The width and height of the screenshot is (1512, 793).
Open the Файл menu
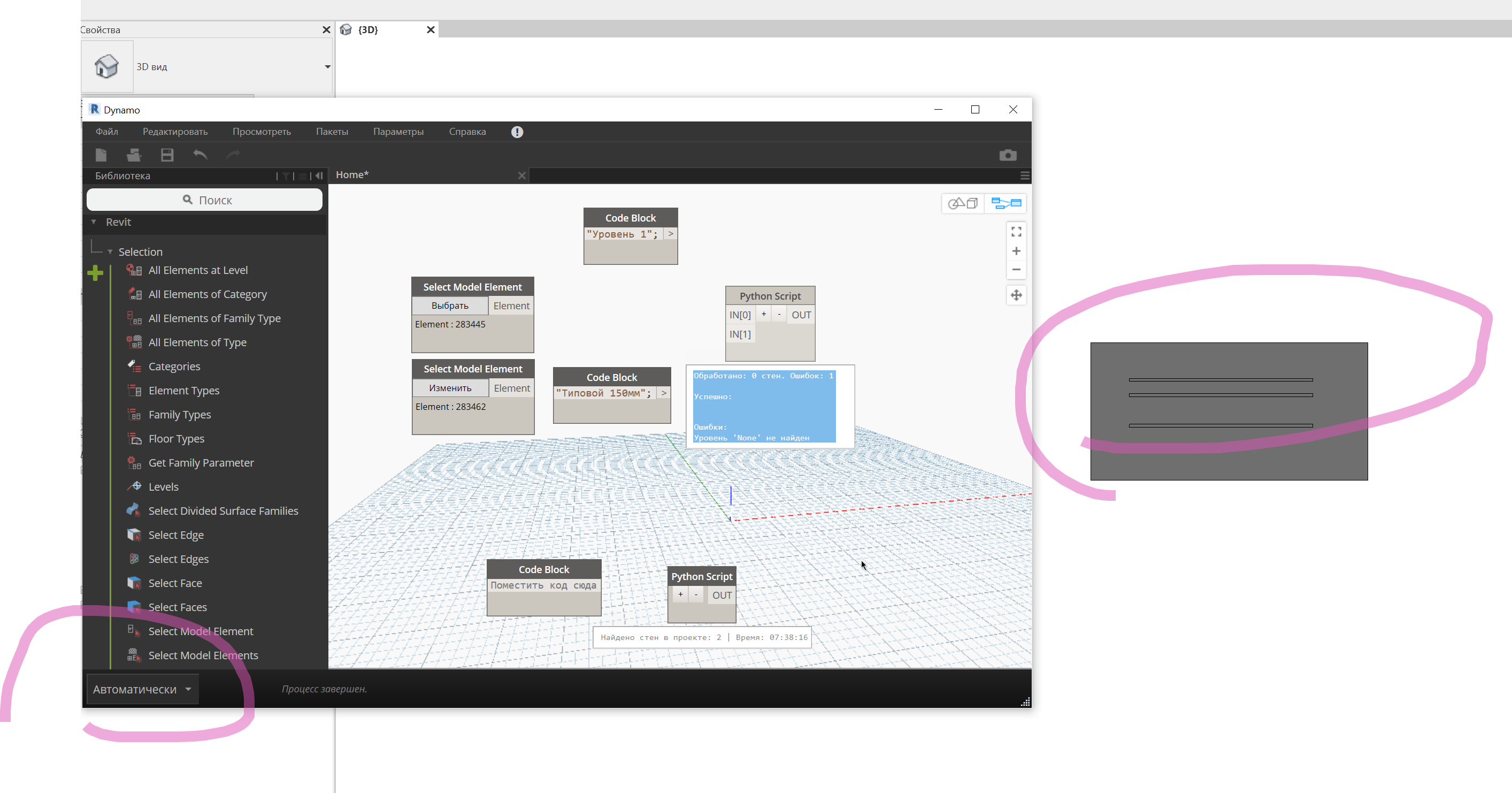[107, 132]
